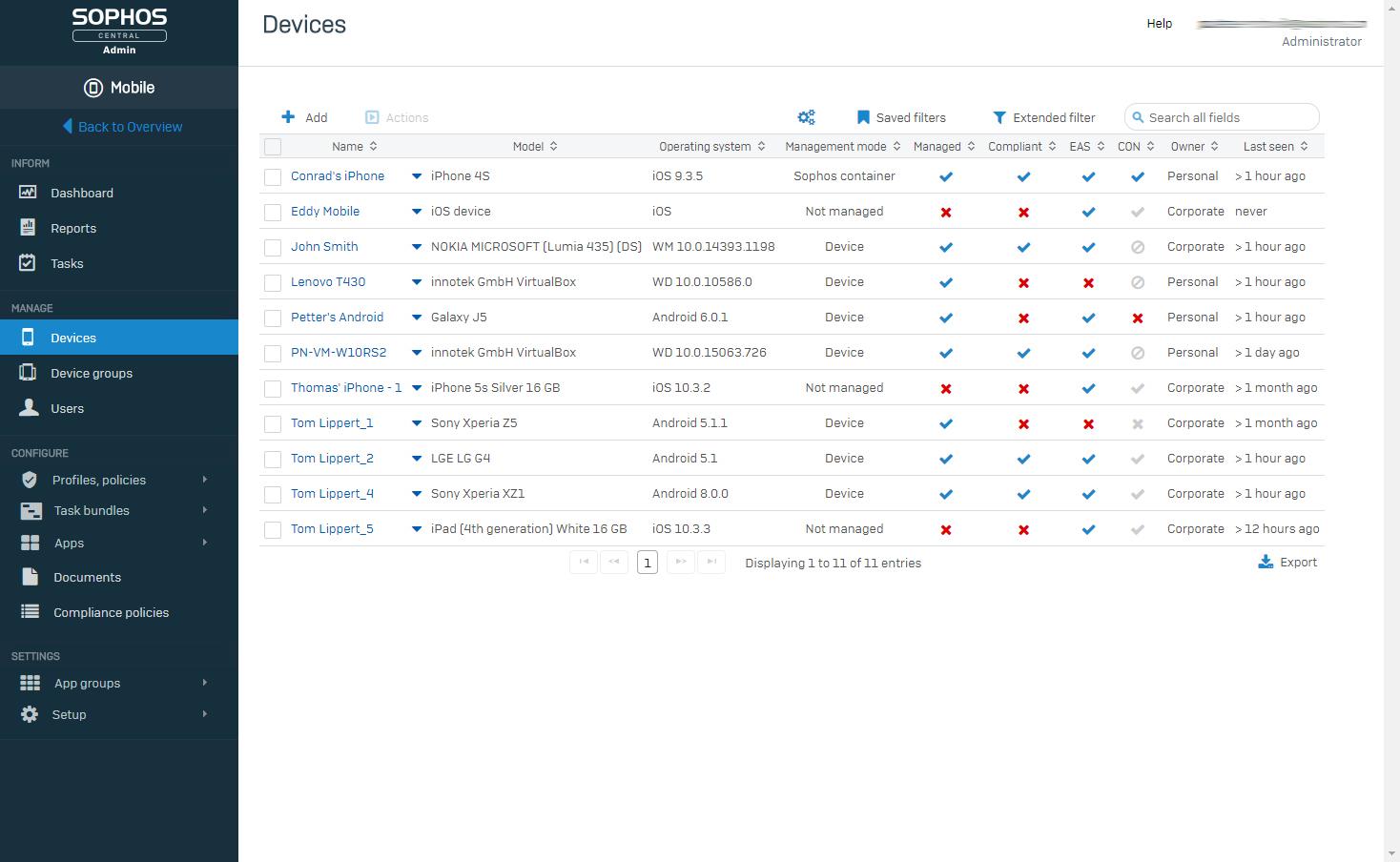The height and width of the screenshot is (862, 1400).
Task: Click the Reports document icon
Action: pos(28,228)
